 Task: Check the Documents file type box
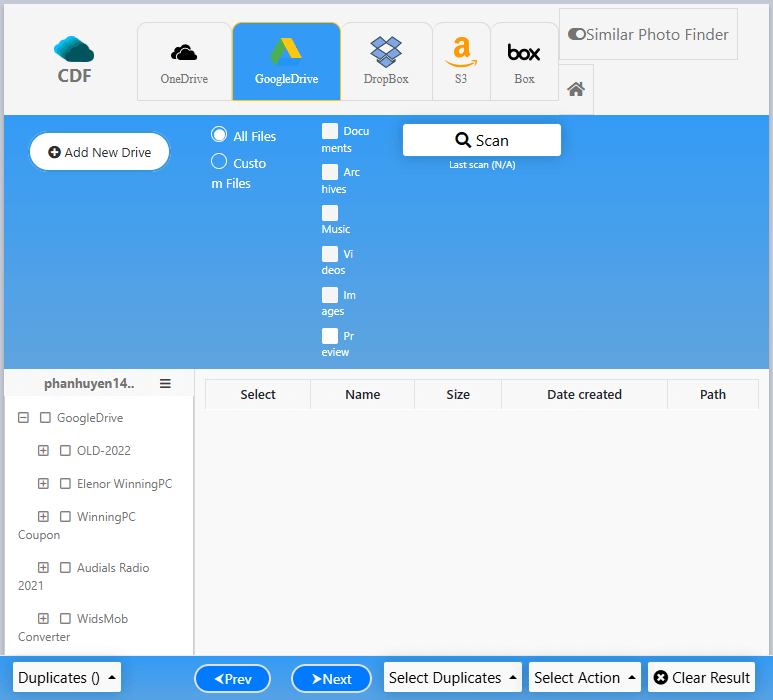(x=330, y=131)
